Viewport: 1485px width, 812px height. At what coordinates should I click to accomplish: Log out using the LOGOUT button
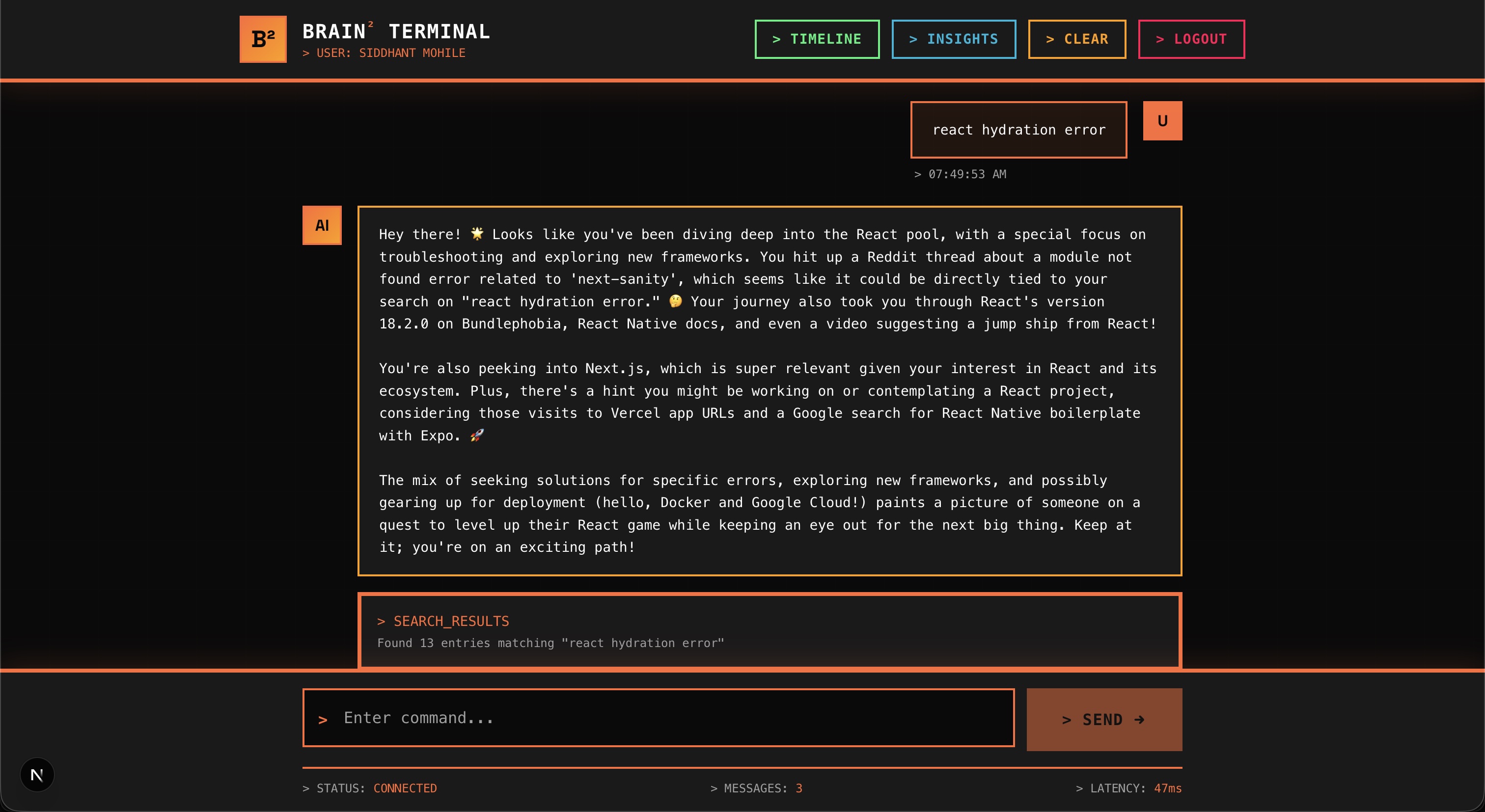[x=1191, y=39]
